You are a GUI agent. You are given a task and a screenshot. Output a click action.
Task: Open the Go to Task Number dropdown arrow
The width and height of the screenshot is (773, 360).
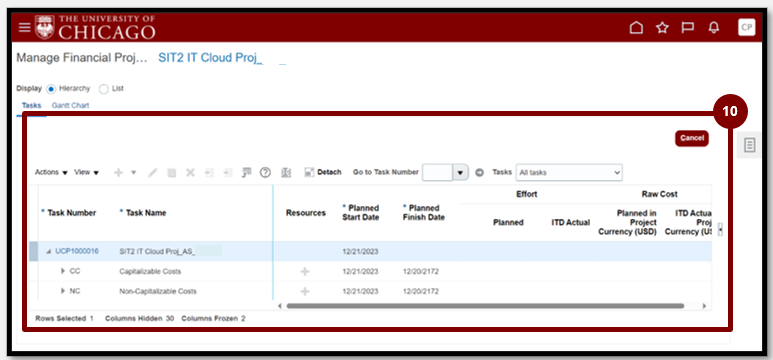460,173
